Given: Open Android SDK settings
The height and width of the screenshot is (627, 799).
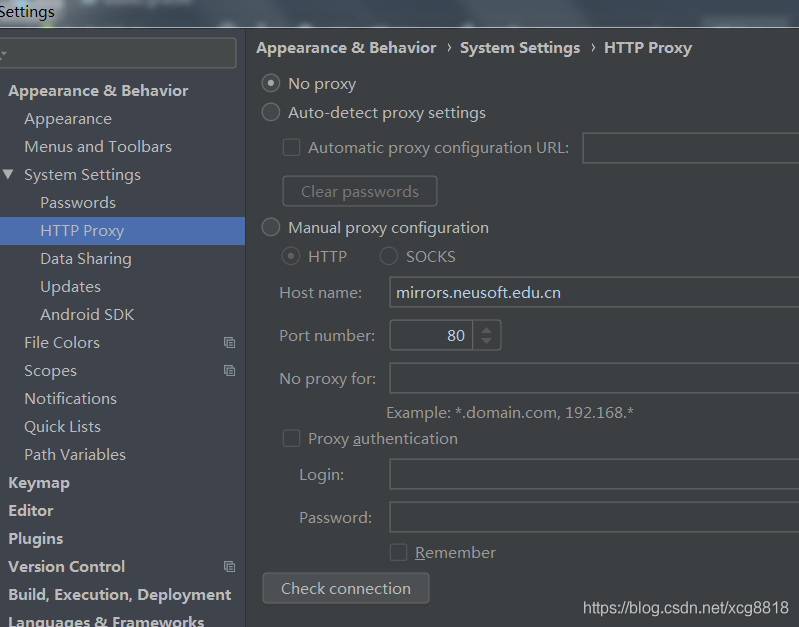Looking at the screenshot, I should click(87, 315).
